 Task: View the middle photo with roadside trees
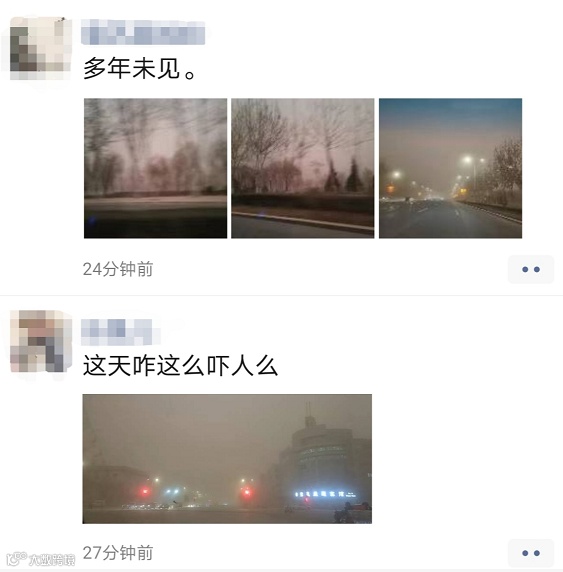point(302,168)
